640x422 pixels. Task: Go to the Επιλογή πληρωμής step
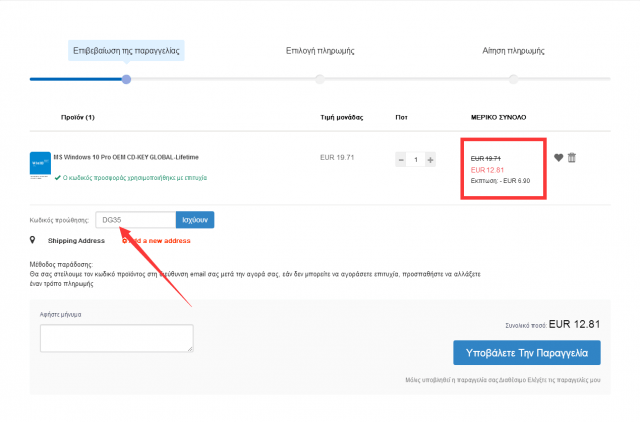tap(320, 50)
